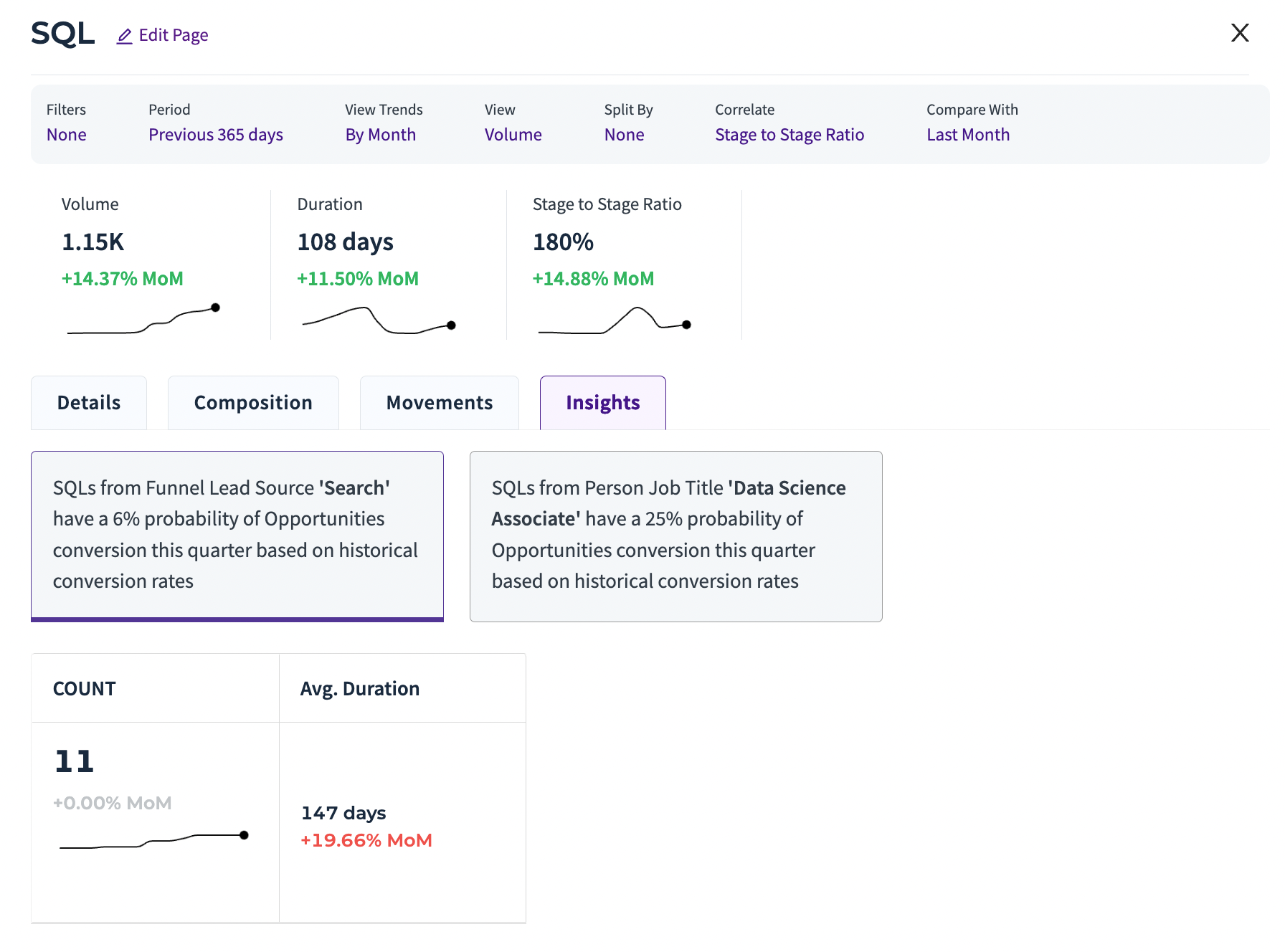Click the Avg. Duration column header
Image resolution: width=1285 pixels, height=952 pixels.
(x=359, y=689)
